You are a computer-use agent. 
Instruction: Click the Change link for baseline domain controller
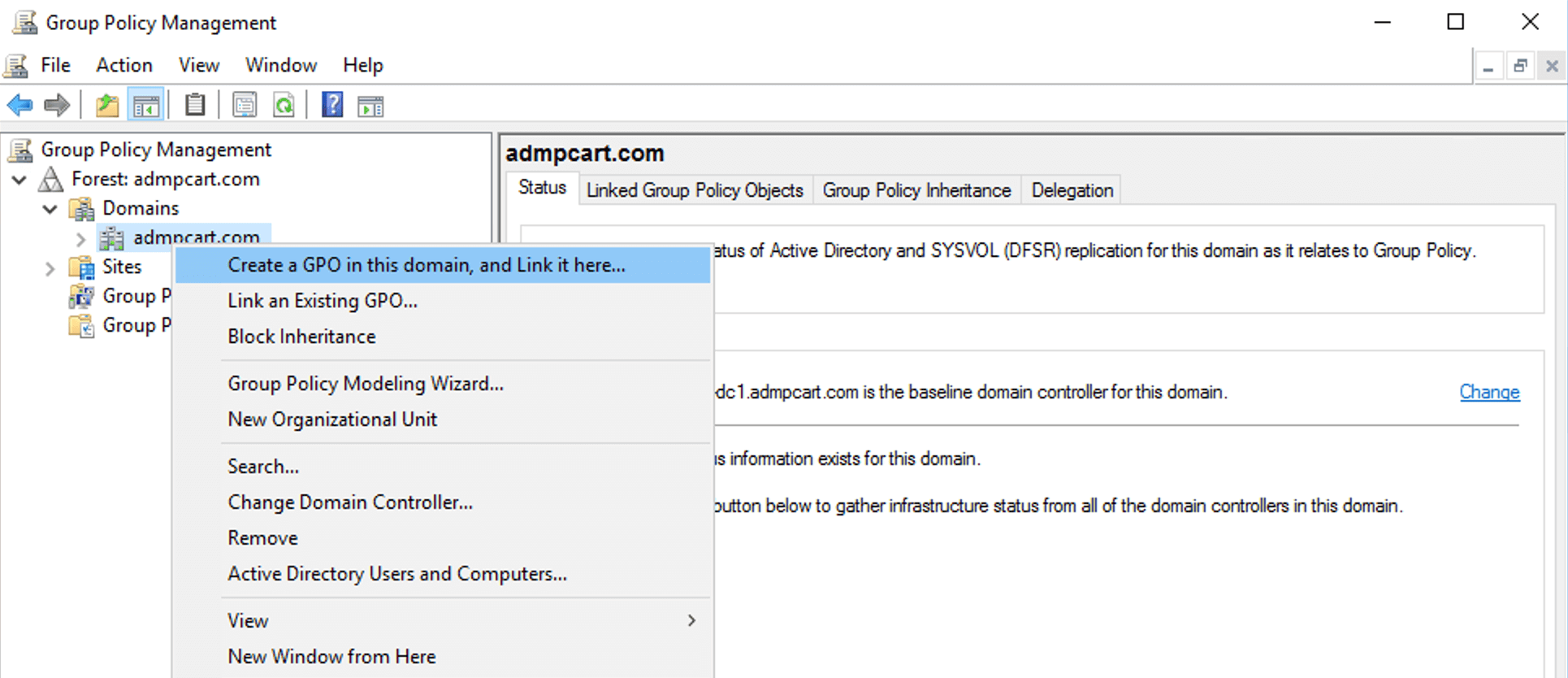tap(1489, 392)
